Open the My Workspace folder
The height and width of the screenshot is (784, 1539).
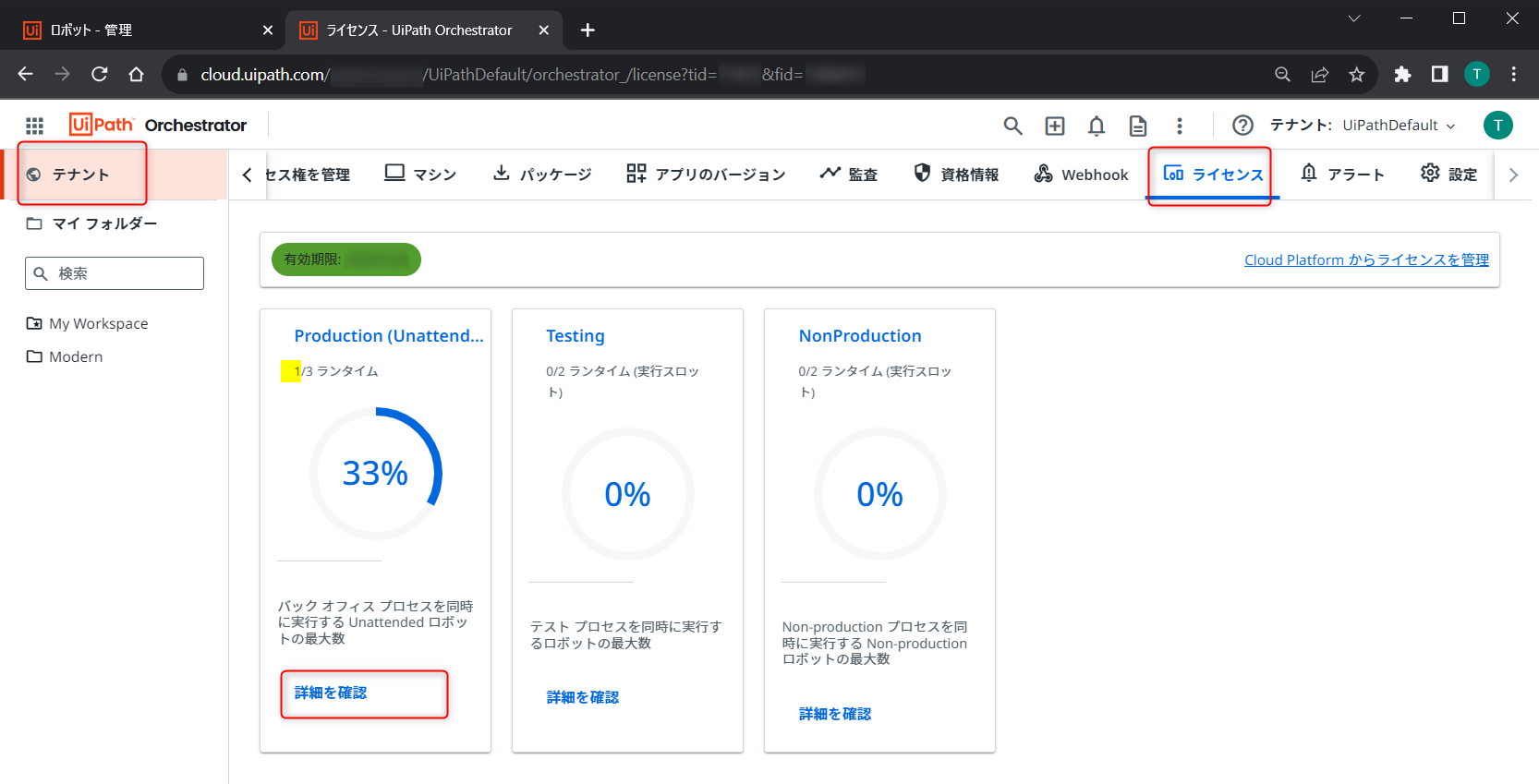88,323
